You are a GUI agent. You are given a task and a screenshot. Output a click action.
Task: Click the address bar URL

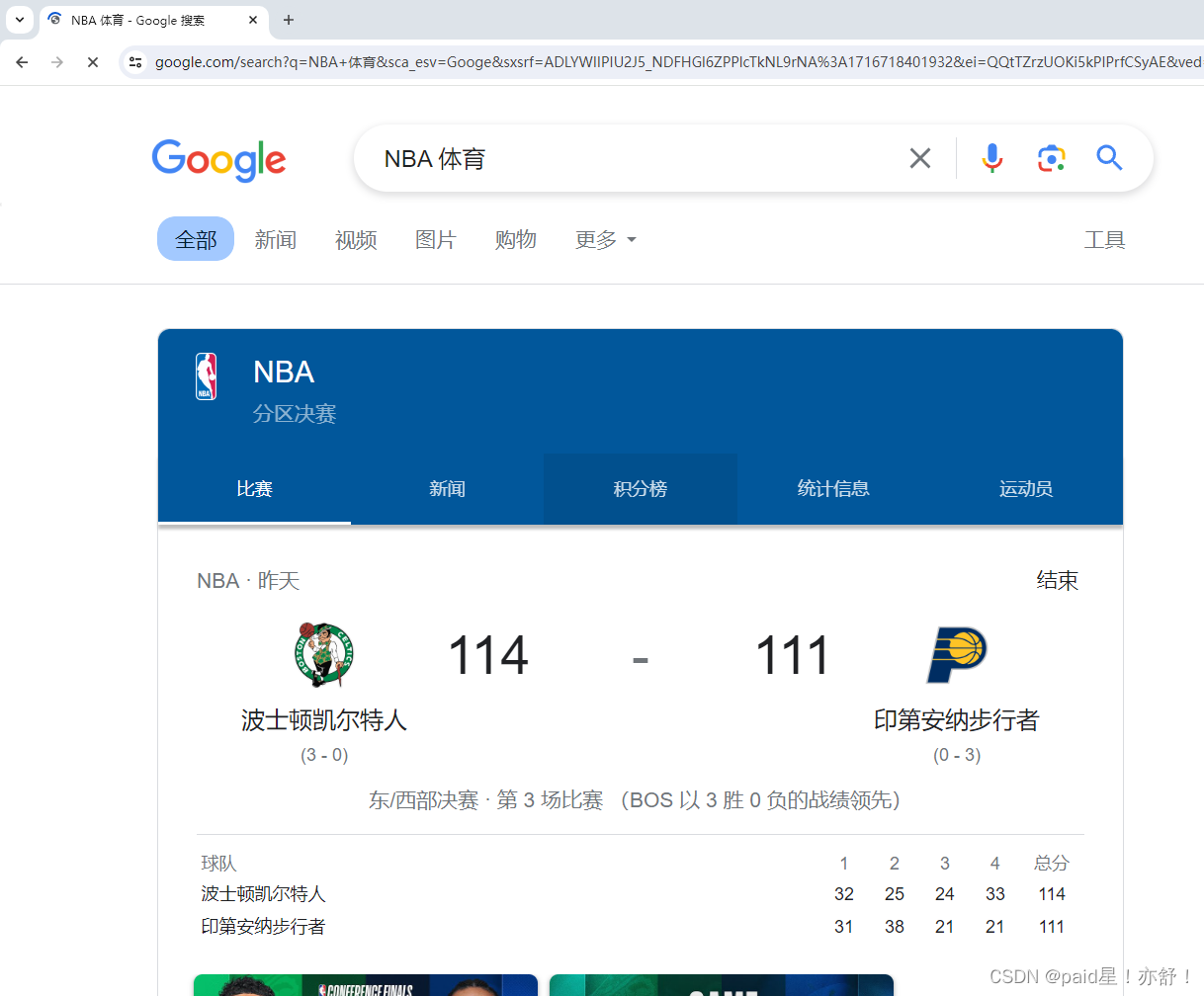[677, 62]
